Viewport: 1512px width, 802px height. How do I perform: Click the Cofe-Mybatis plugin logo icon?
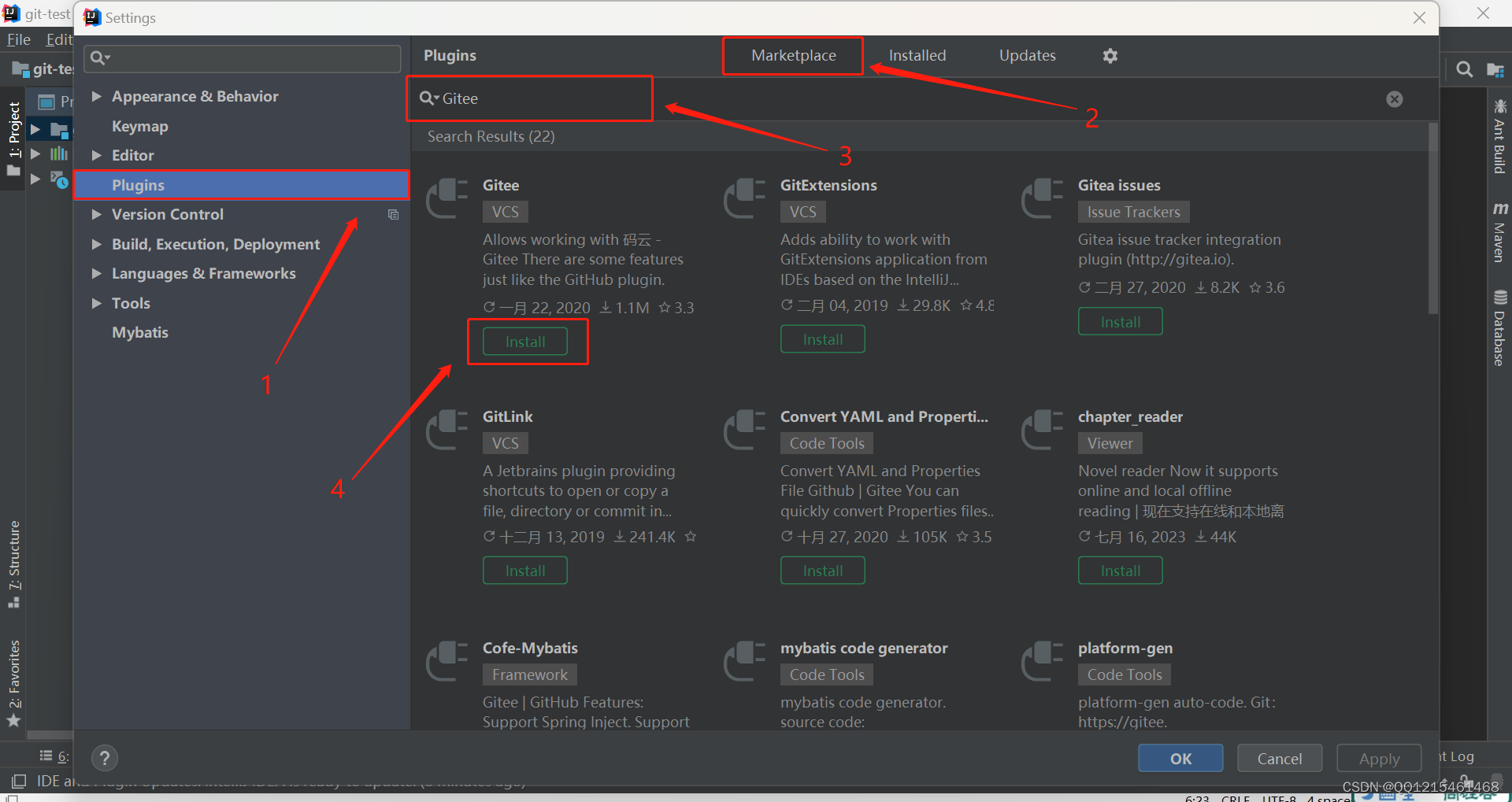[x=447, y=661]
